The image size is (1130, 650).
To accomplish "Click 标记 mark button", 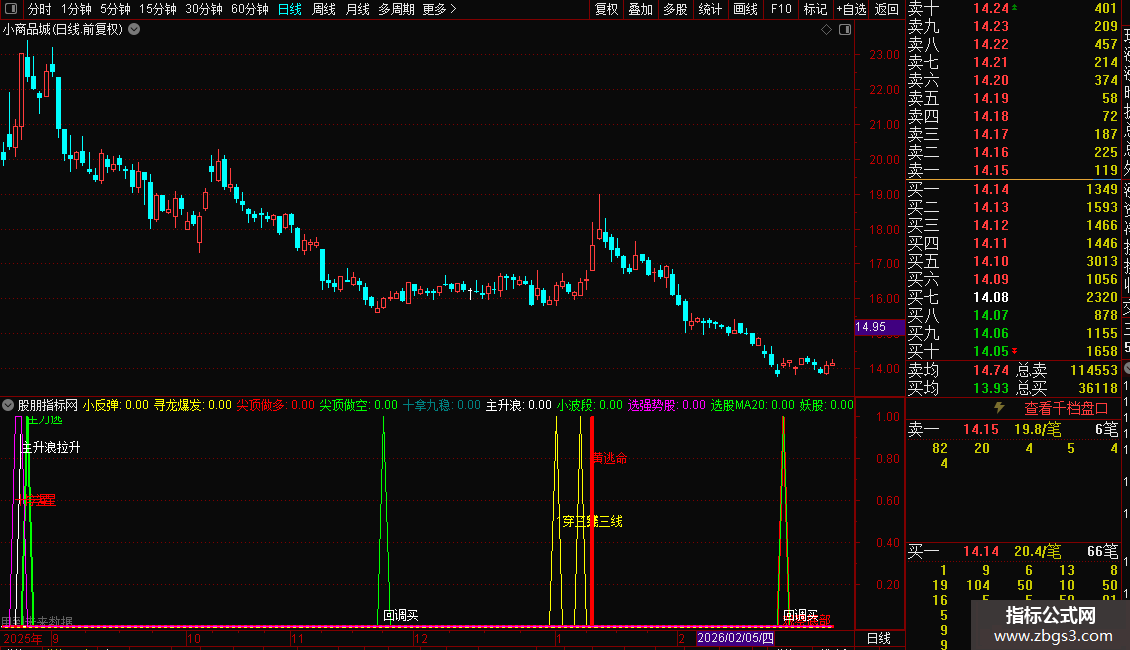I will tap(815, 9).
